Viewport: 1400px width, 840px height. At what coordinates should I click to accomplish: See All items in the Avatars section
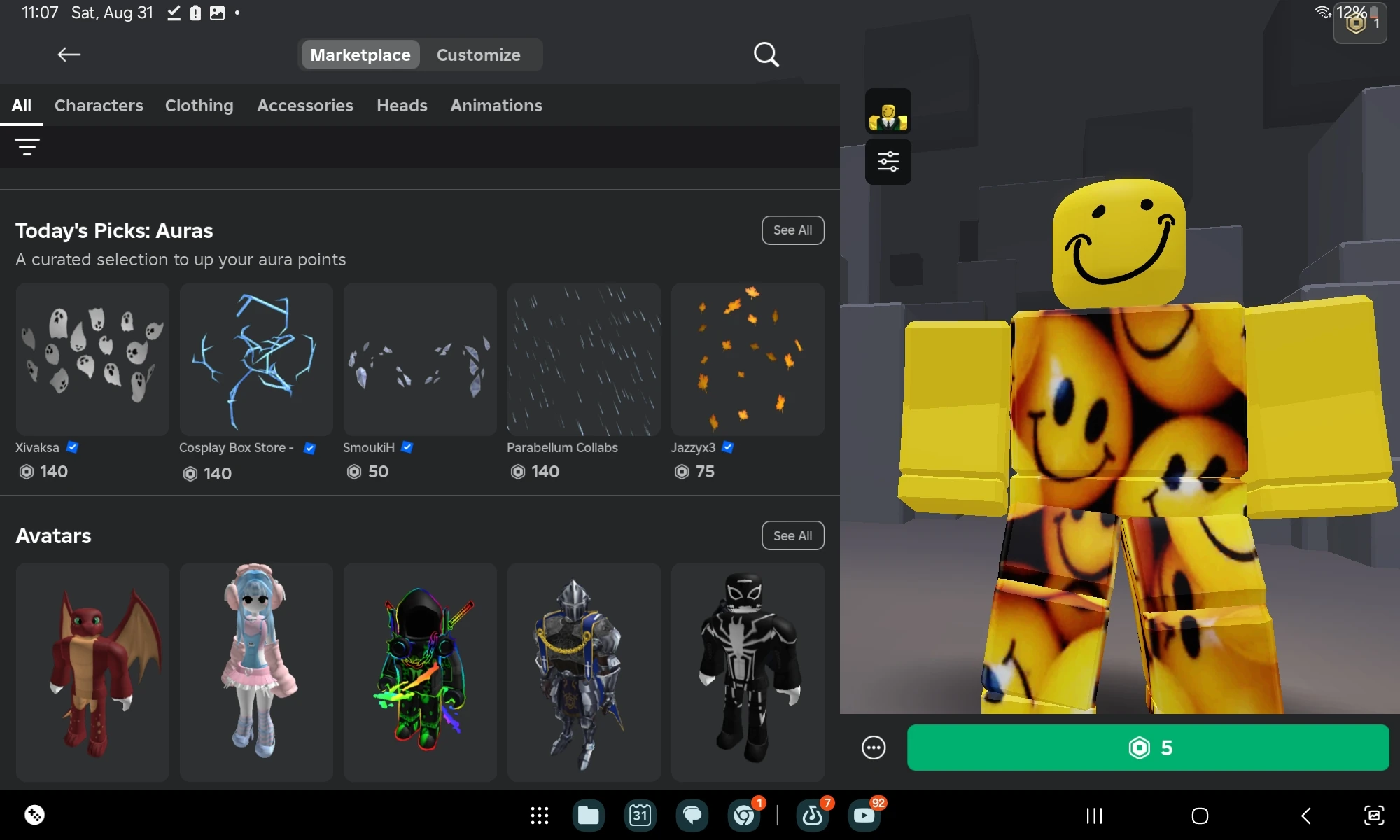[792, 535]
